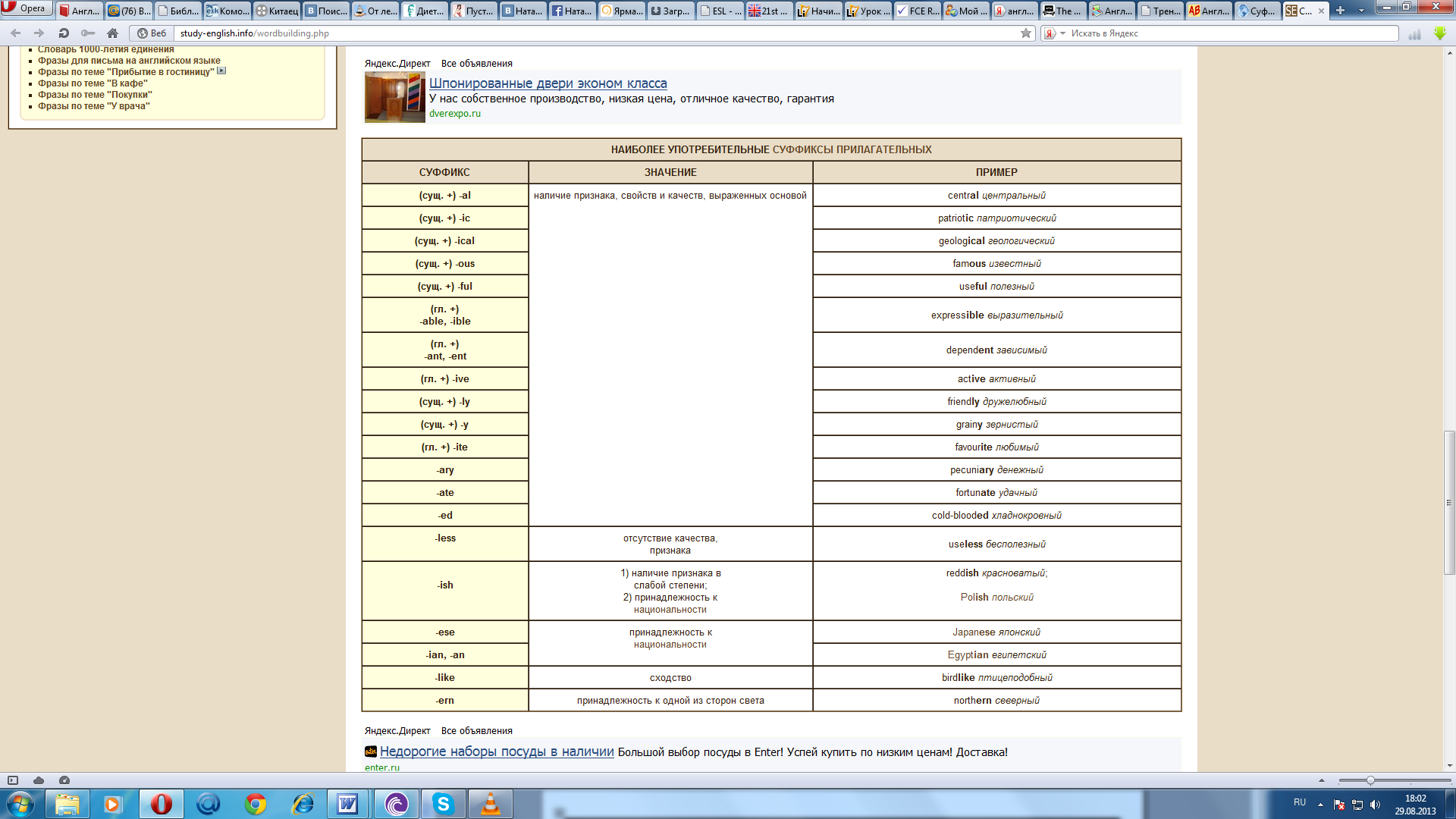Image resolution: width=1456 pixels, height=819 pixels.
Task: Open the media player taskbar icon
Action: tap(114, 804)
